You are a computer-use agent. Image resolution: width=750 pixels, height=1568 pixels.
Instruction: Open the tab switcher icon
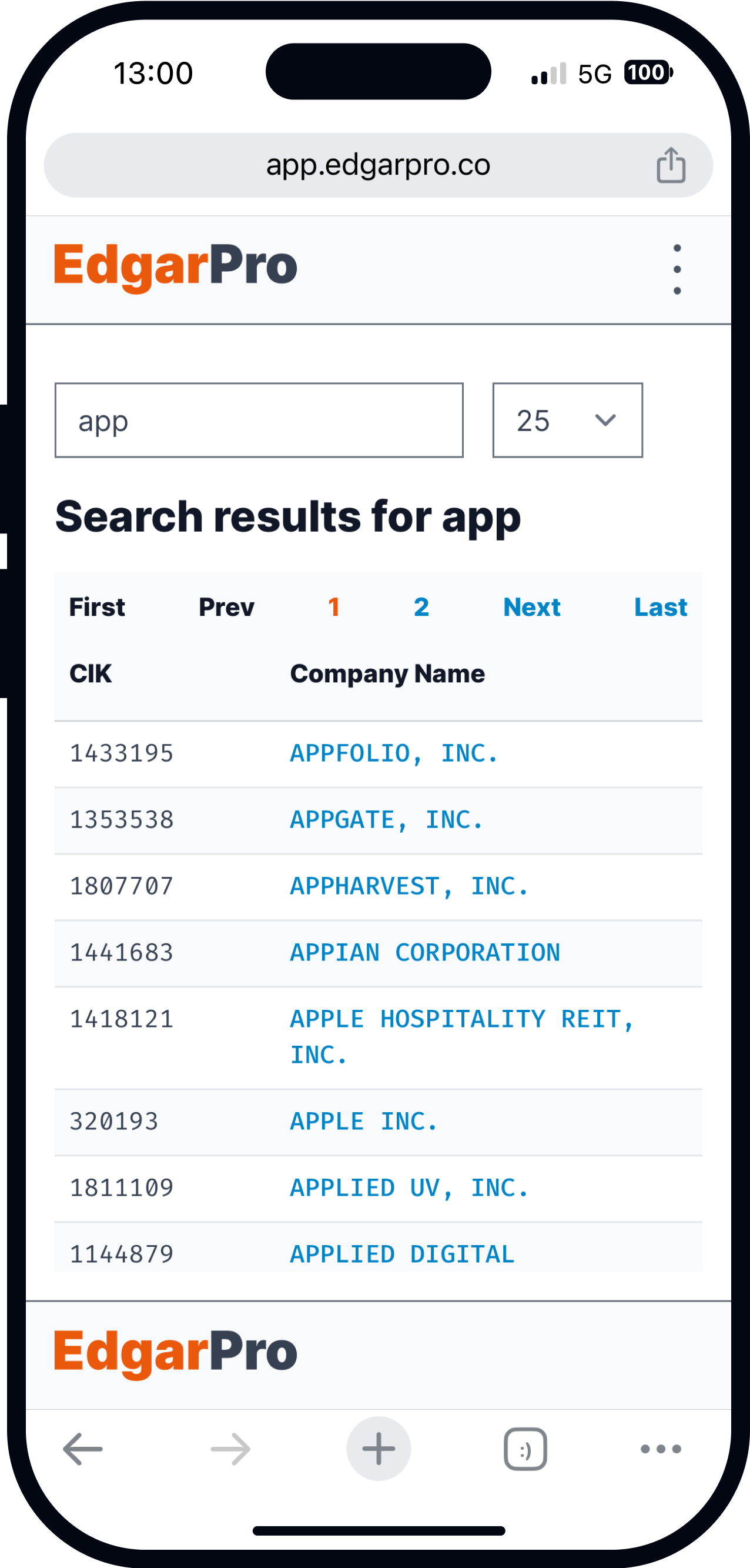(525, 1449)
